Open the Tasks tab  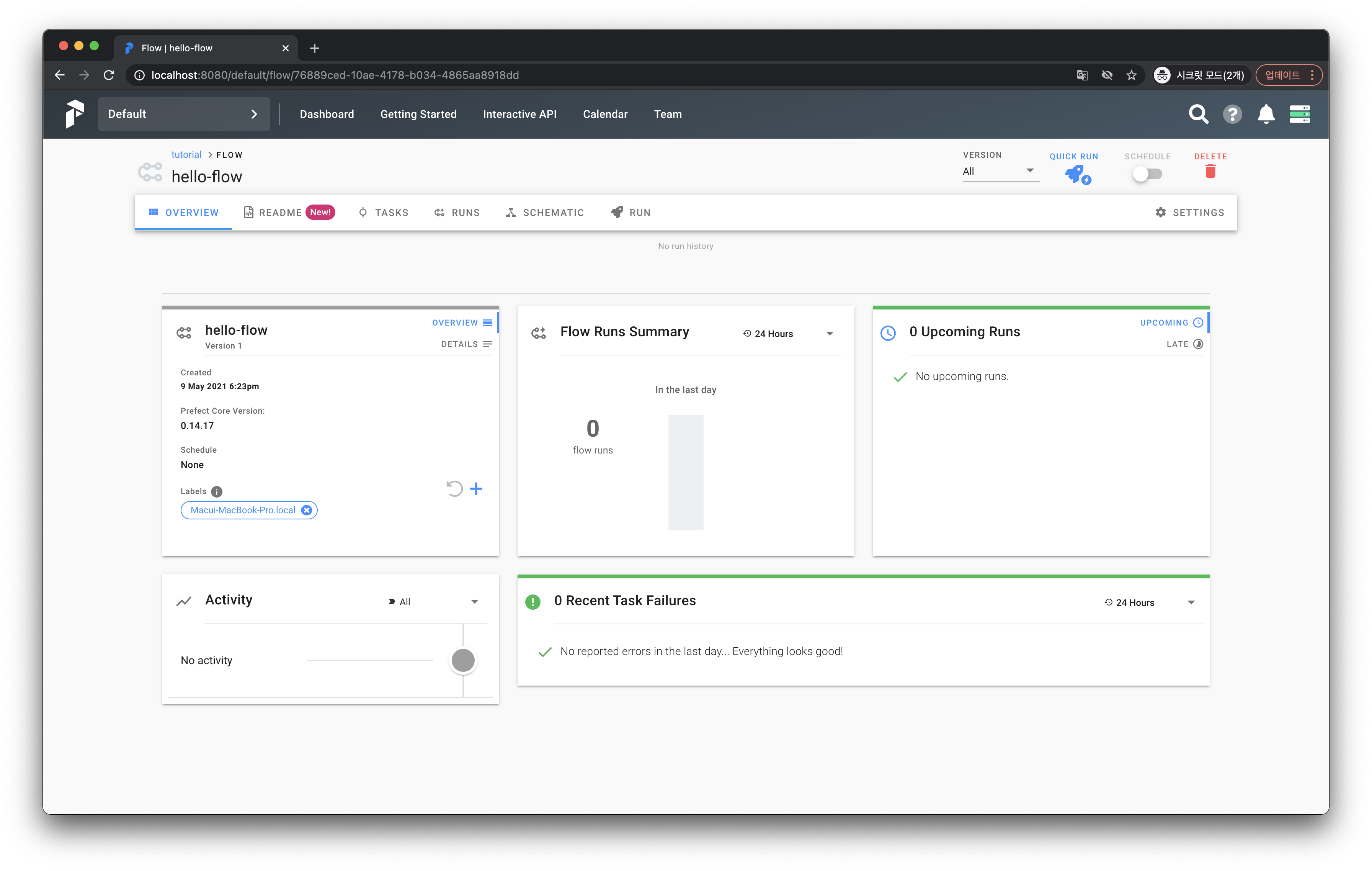(384, 213)
